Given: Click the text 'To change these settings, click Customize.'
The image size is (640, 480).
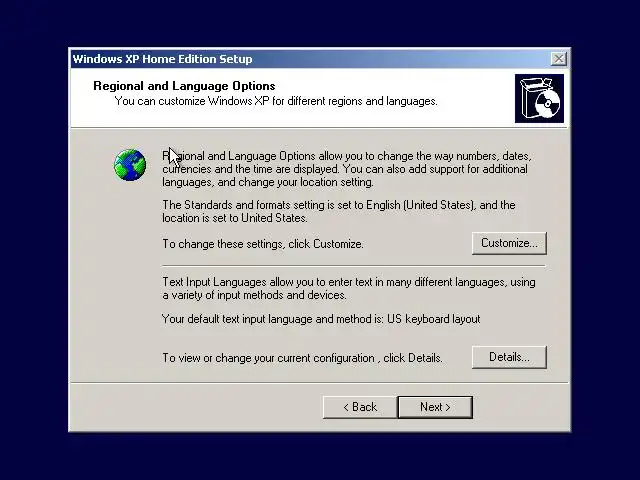Looking at the screenshot, I should 263,244.
